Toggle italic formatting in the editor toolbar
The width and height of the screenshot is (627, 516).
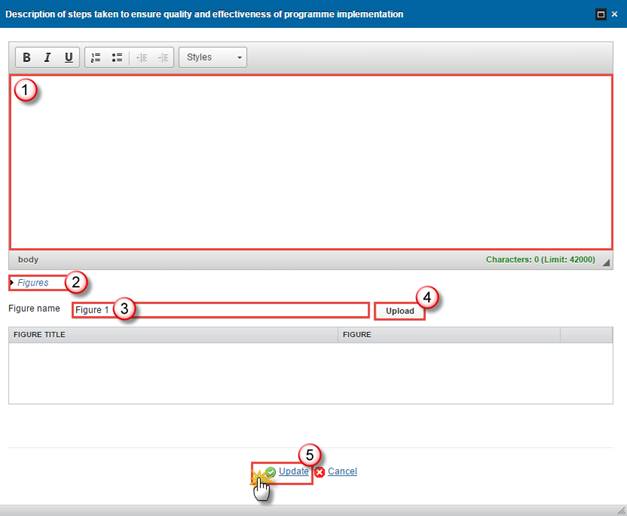[x=48, y=57]
